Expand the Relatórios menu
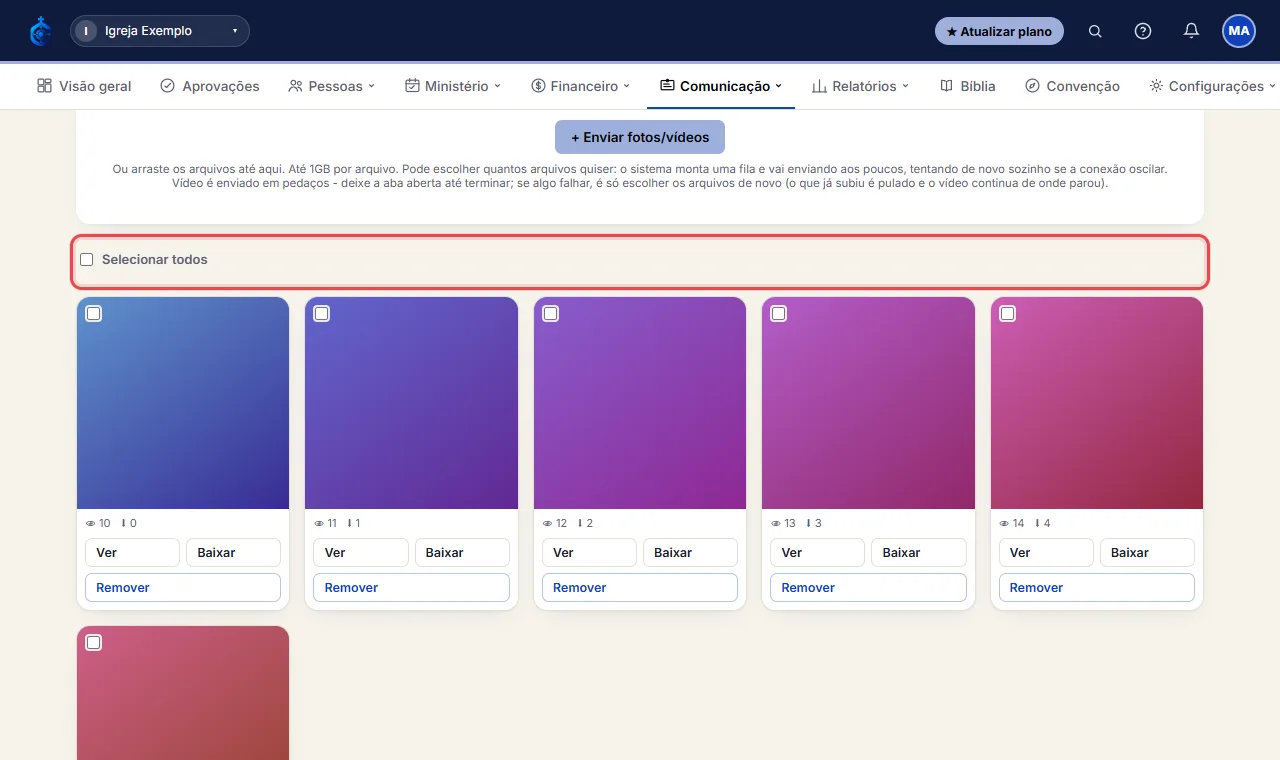 (x=860, y=86)
